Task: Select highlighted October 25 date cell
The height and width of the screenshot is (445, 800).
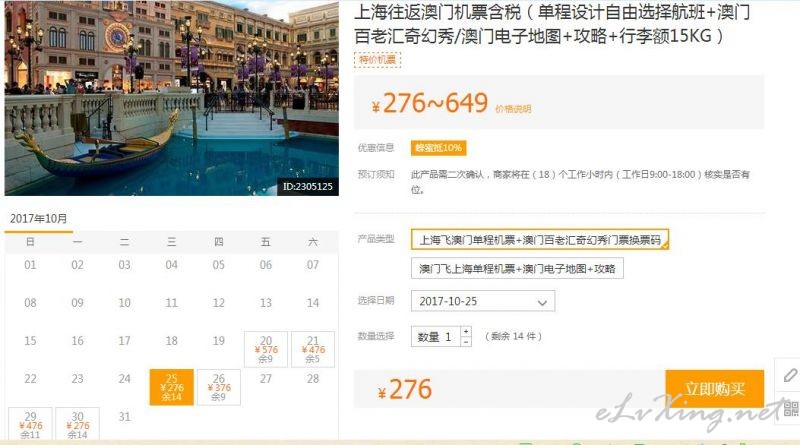Action: coord(171,387)
